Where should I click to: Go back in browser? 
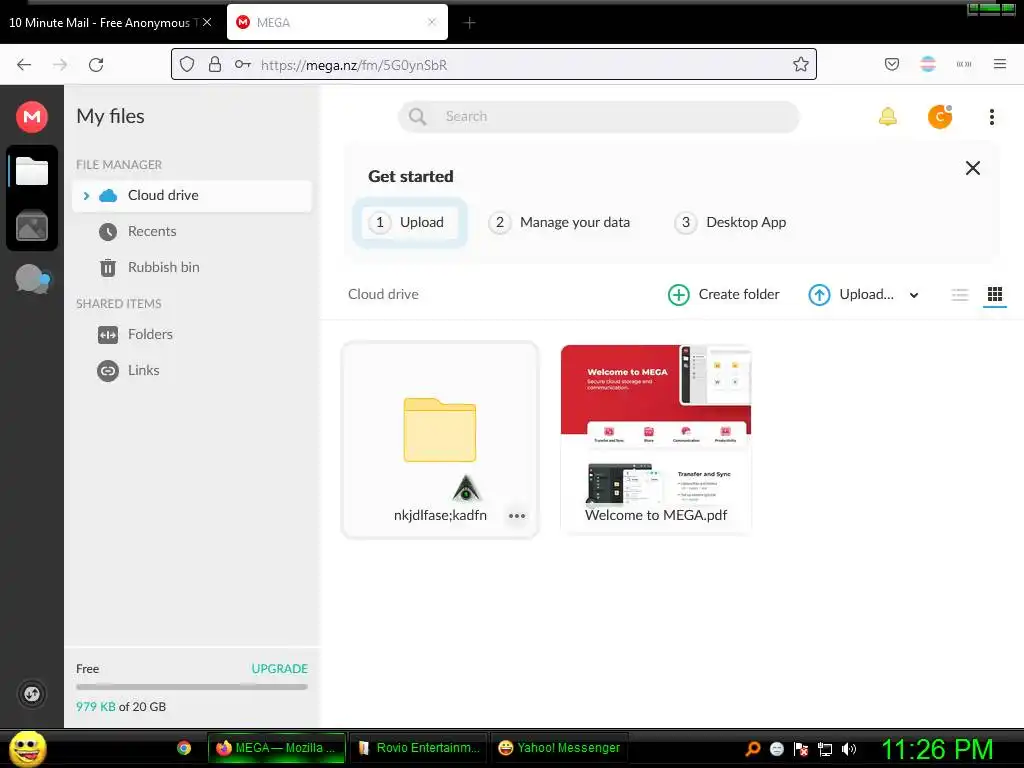point(24,65)
